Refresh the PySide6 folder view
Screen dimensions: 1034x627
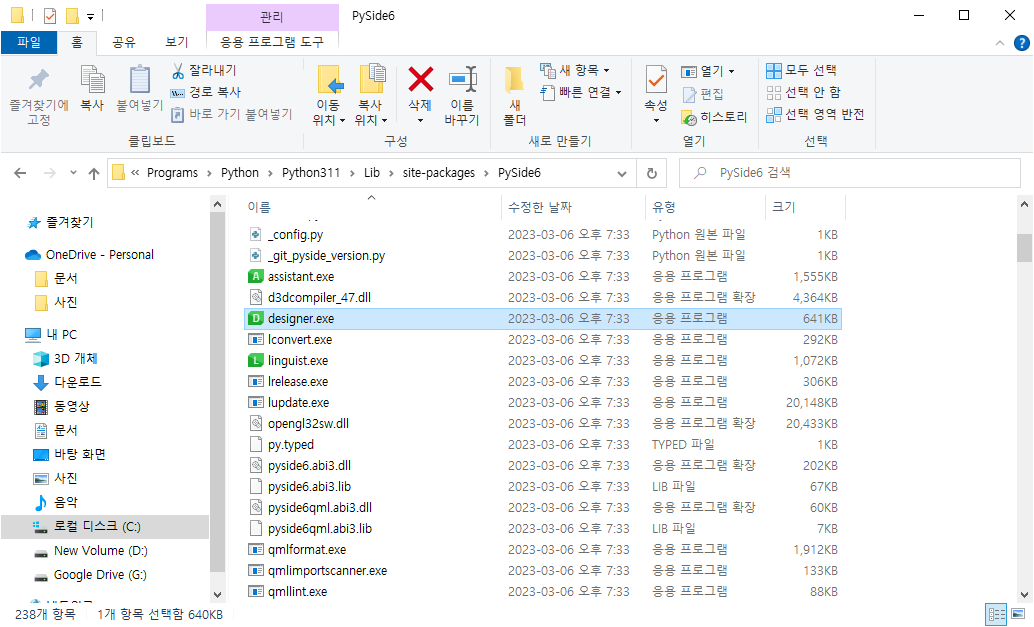pyautogui.click(x=652, y=173)
